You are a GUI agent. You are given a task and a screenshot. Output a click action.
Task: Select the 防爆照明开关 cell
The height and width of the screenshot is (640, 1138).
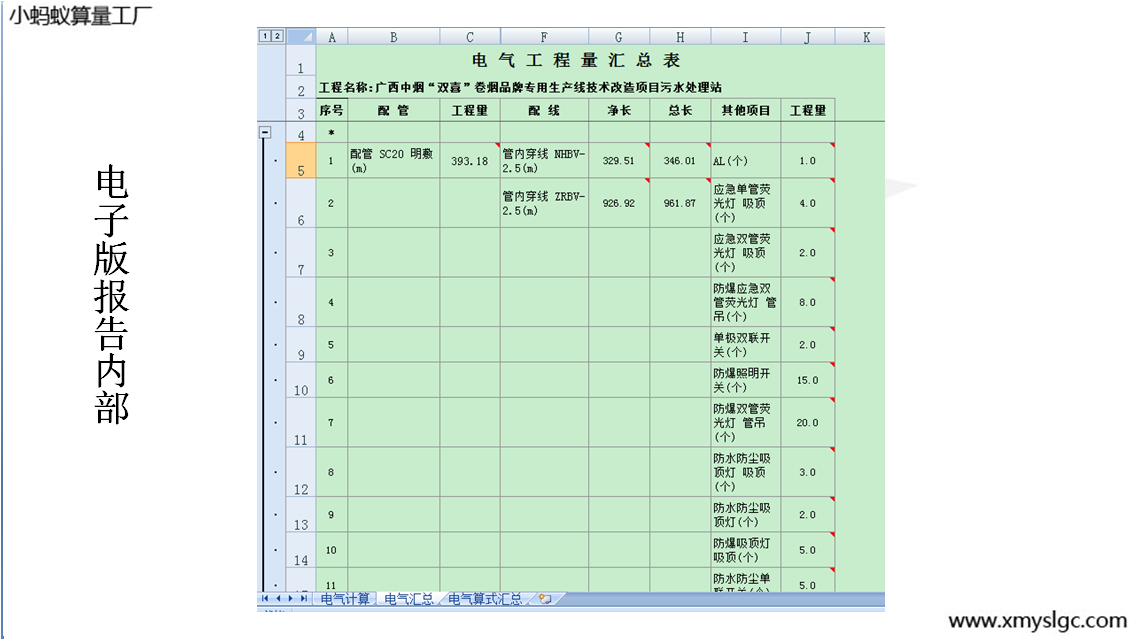pos(745,380)
